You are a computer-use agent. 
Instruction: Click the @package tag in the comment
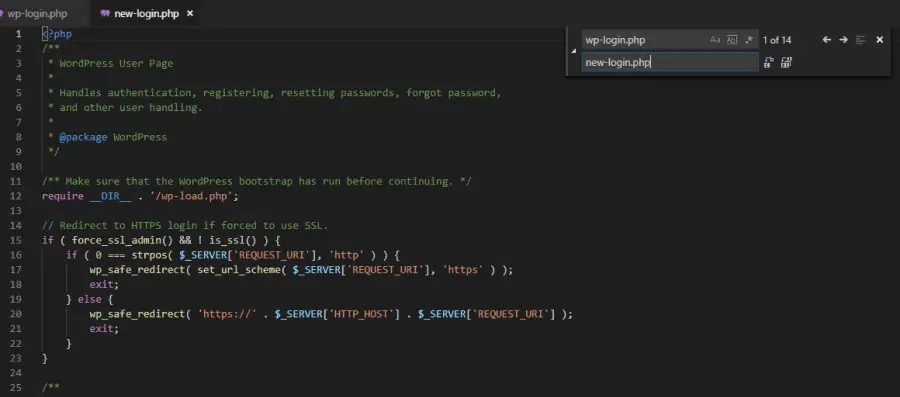[83, 137]
